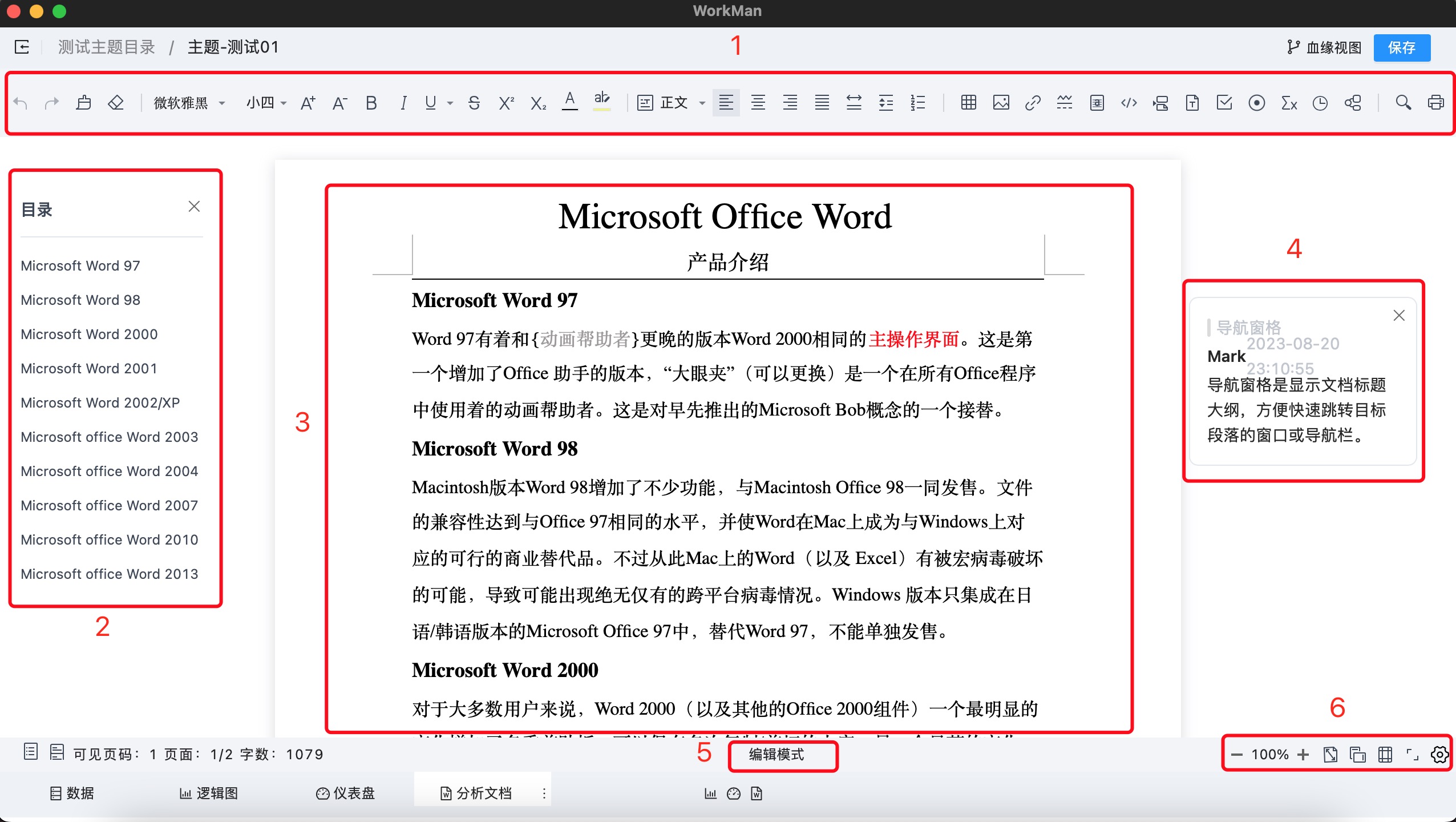Insert an image from toolbar

[1001, 103]
